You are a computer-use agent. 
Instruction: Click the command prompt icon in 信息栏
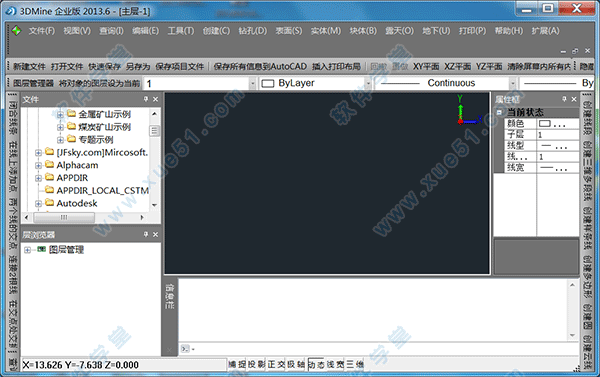pyautogui.click(x=185, y=349)
